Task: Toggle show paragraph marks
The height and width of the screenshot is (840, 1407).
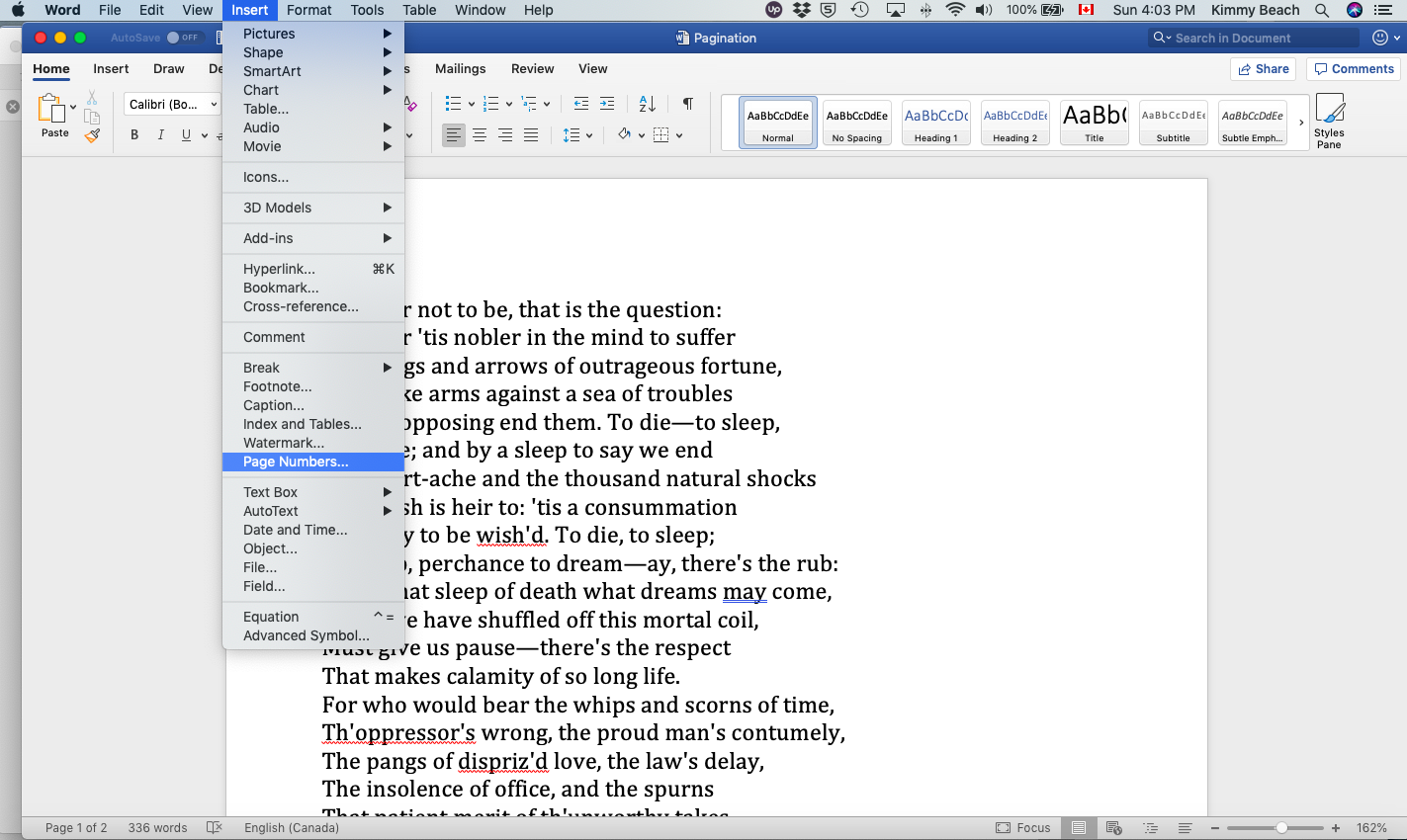Action: 687,104
